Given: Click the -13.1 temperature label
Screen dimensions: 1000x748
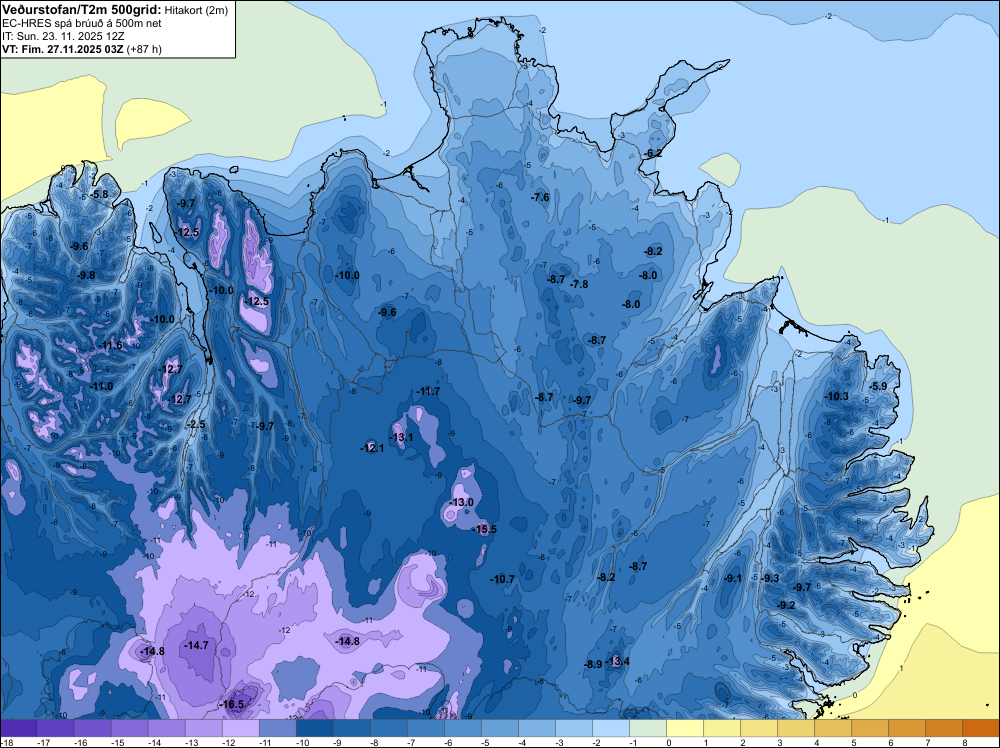Looking at the screenshot, I should [x=401, y=437].
